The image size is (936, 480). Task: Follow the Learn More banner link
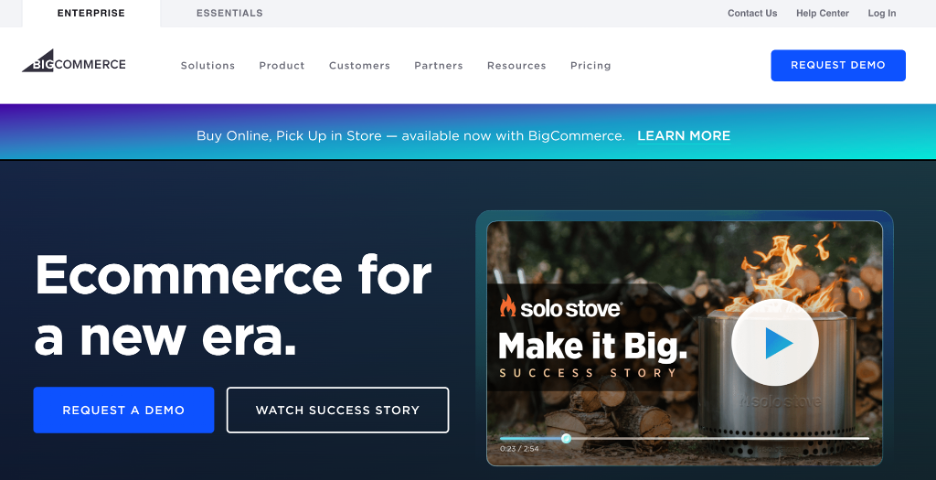[x=683, y=136]
